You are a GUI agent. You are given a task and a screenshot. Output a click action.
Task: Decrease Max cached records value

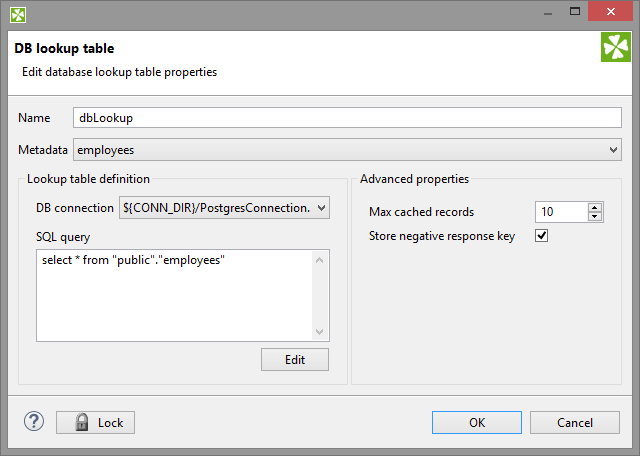595,216
